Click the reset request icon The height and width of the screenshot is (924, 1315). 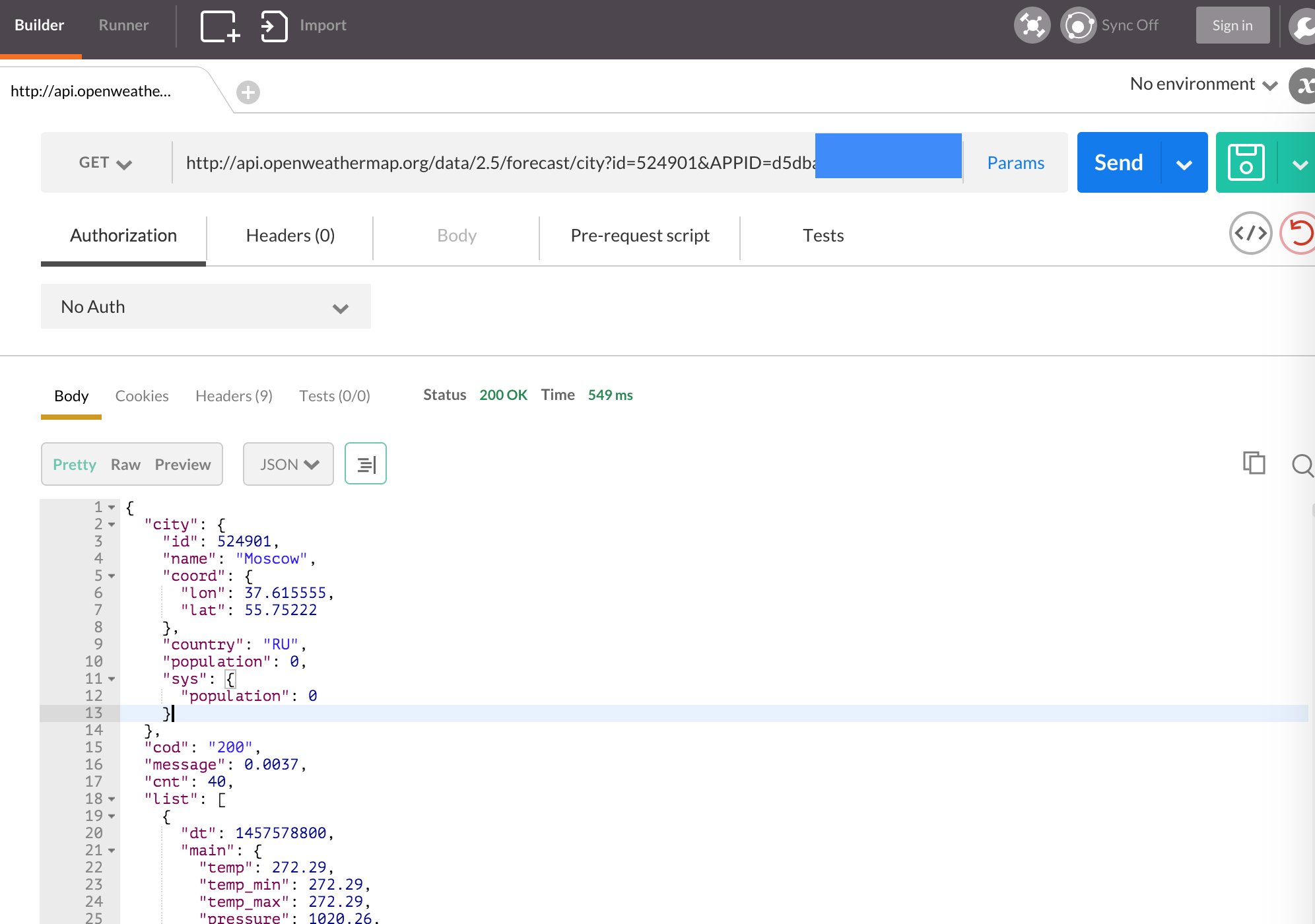click(x=1298, y=233)
